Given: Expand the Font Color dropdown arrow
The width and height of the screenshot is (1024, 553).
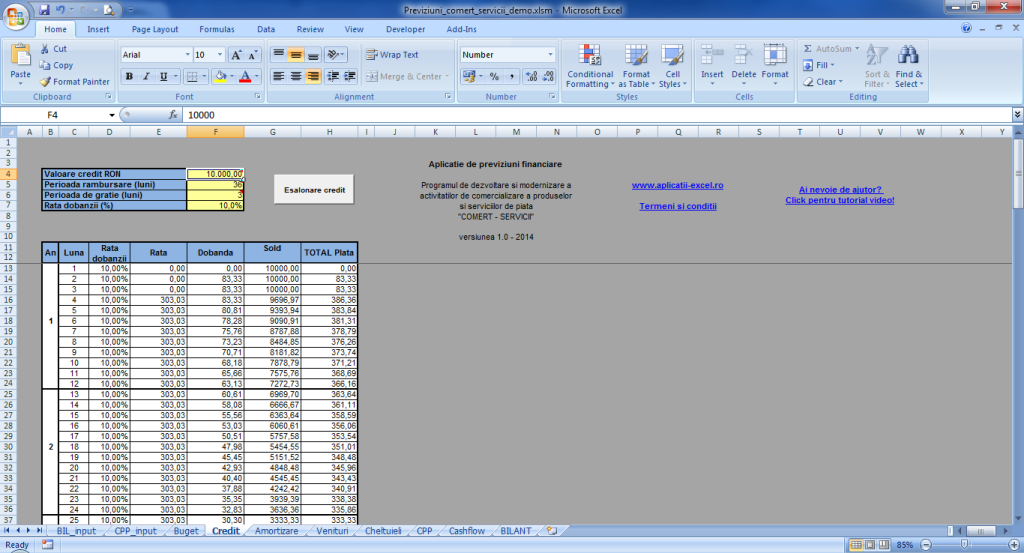Looking at the screenshot, I should point(257,76).
